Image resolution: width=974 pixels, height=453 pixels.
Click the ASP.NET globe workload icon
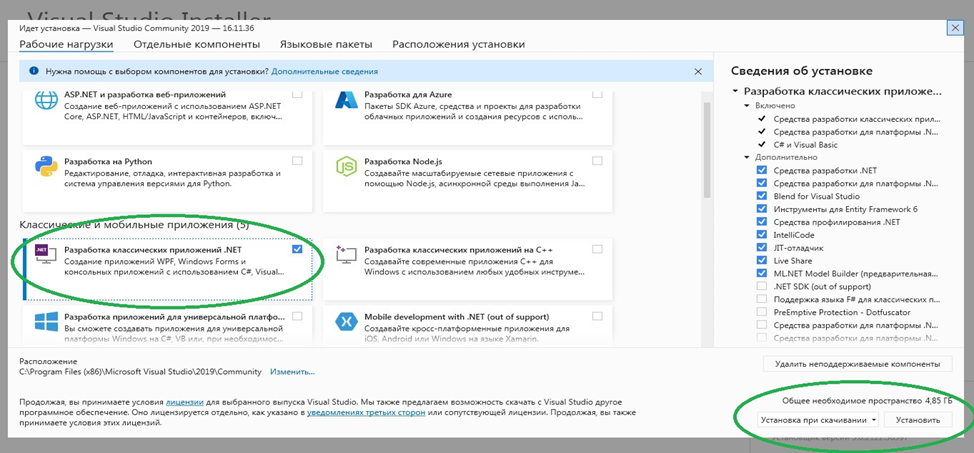(x=46, y=100)
